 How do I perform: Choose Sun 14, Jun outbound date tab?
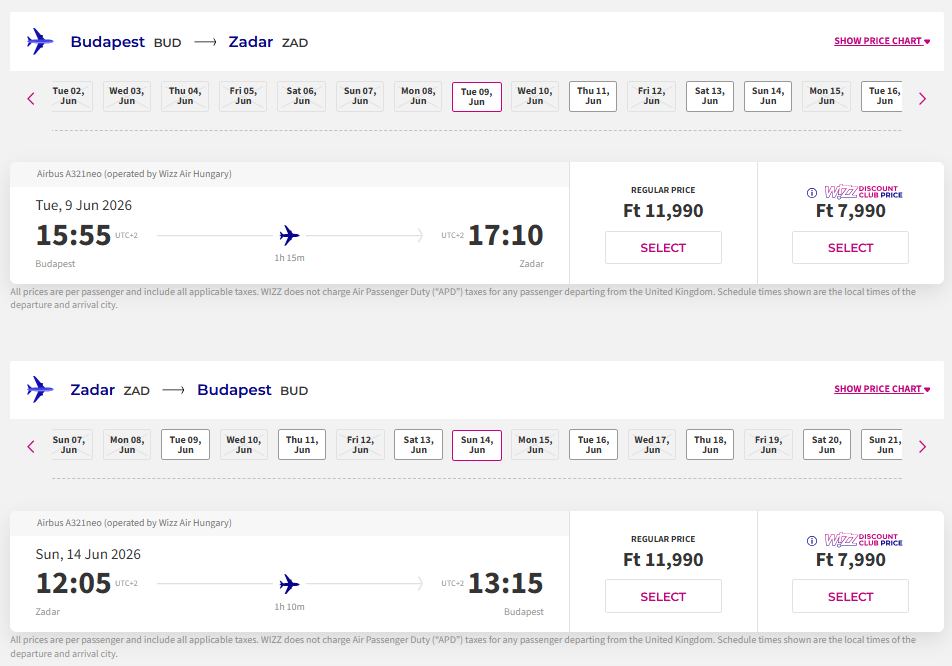coord(768,96)
